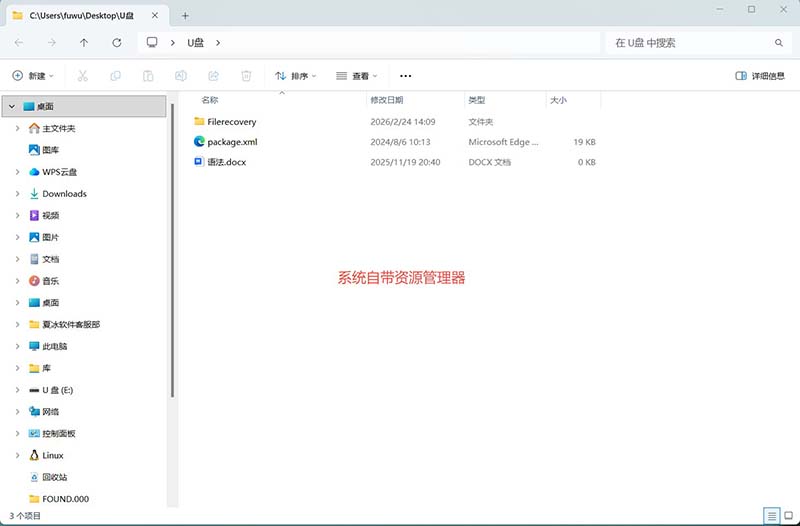Open WPS云盘 in the navigation pane
Viewport: 800px width, 526px height.
tap(59, 172)
